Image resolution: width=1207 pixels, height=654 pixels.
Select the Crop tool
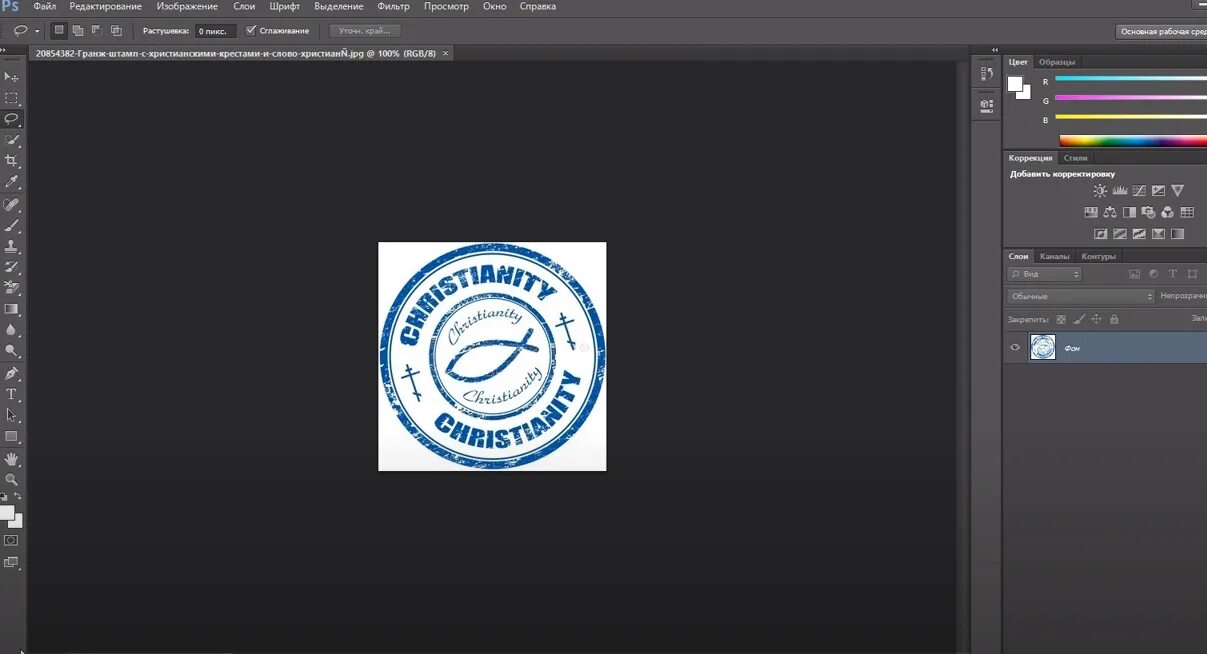pos(12,160)
